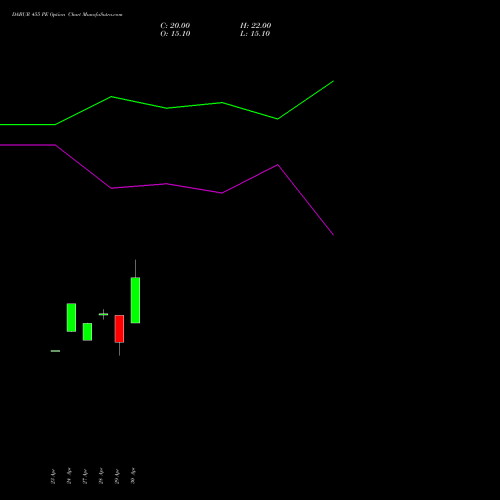
Task: Click the 23 Apr date axis label
Action: coord(53,476)
